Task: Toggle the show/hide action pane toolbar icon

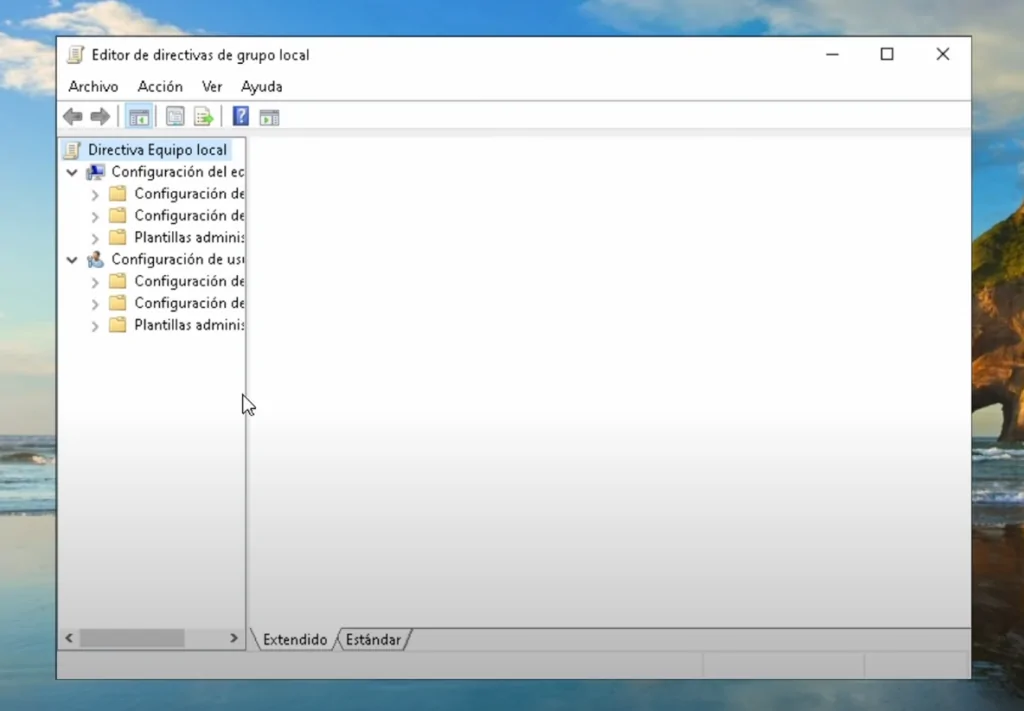Action: [x=269, y=118]
